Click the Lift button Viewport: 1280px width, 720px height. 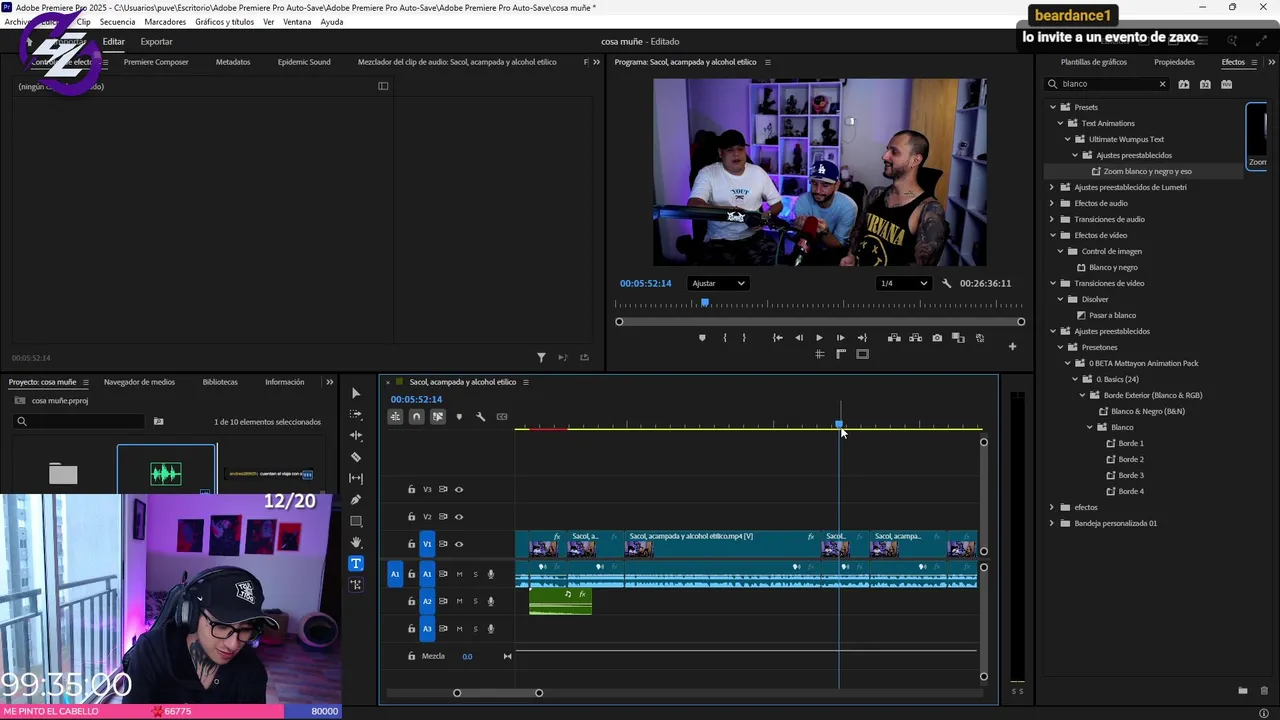coord(894,338)
